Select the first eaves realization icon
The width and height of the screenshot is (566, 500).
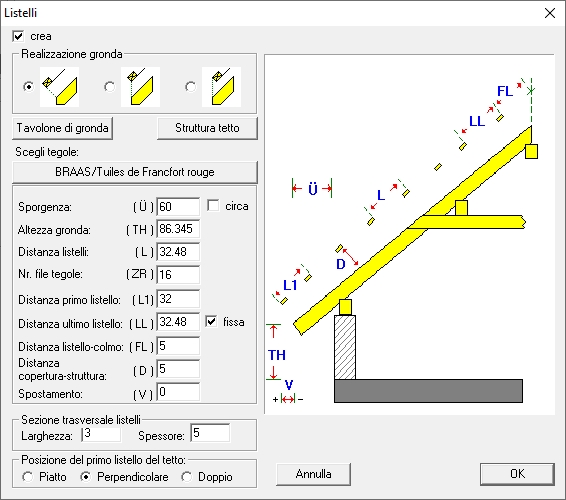pos(60,87)
